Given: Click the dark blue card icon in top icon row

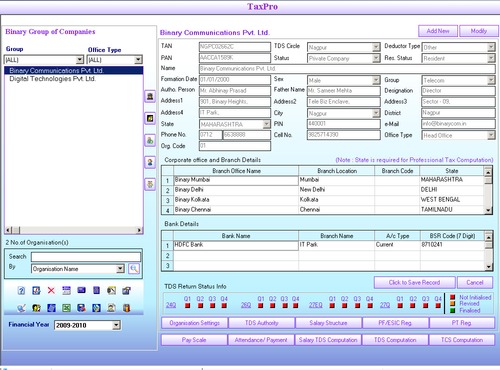Looking at the screenshot, I should [81, 291].
